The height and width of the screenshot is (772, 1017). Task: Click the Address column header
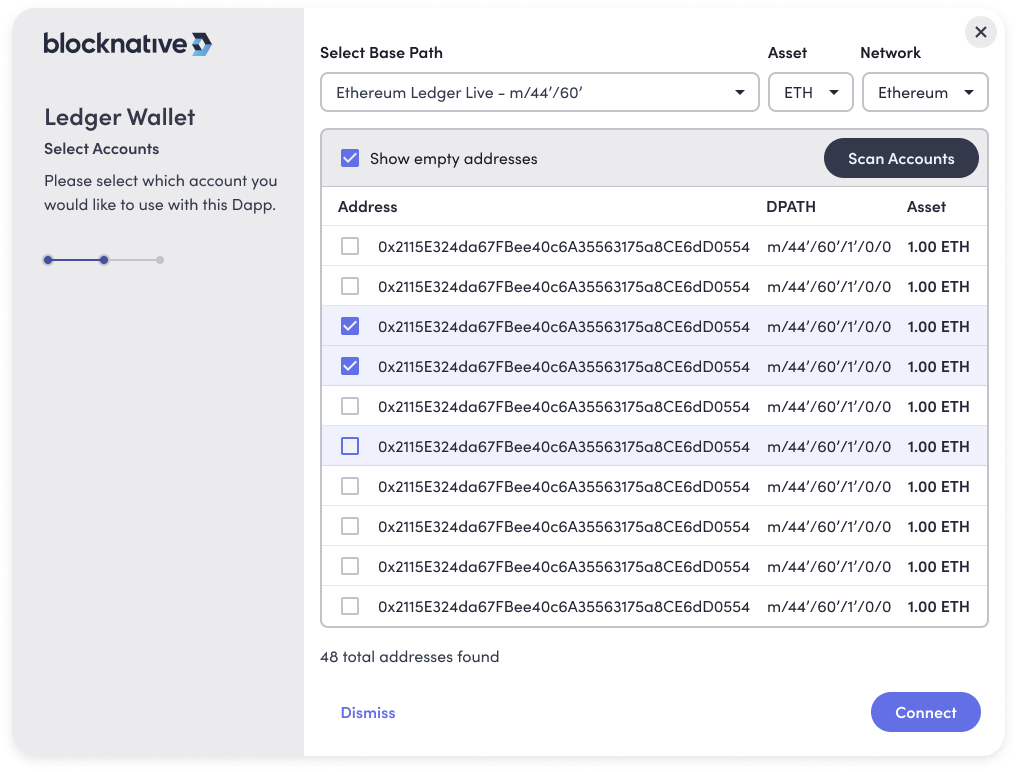point(368,207)
